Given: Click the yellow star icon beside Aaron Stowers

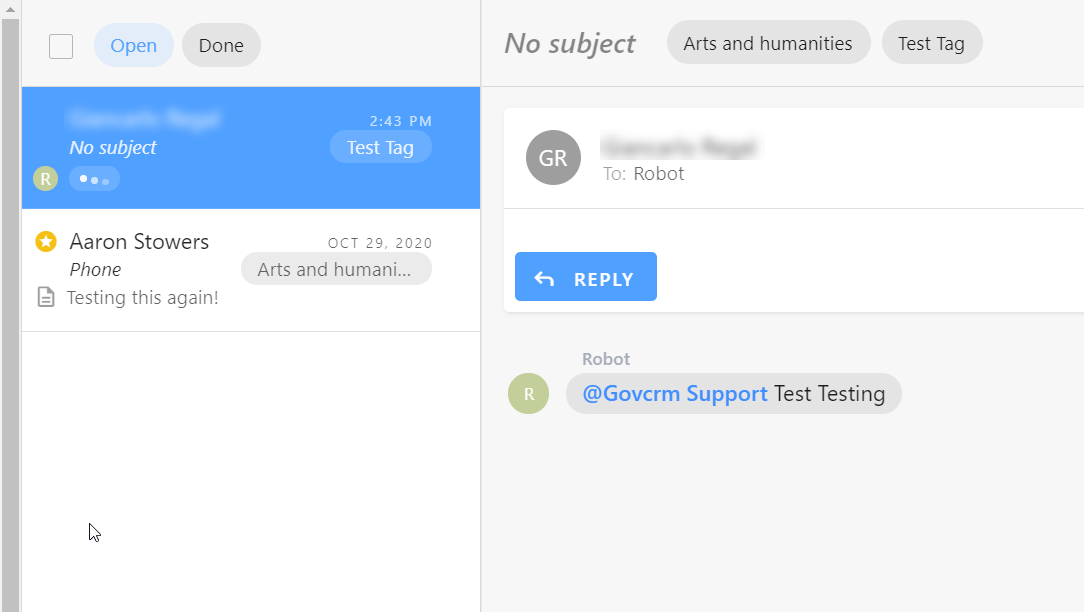Looking at the screenshot, I should [x=45, y=242].
